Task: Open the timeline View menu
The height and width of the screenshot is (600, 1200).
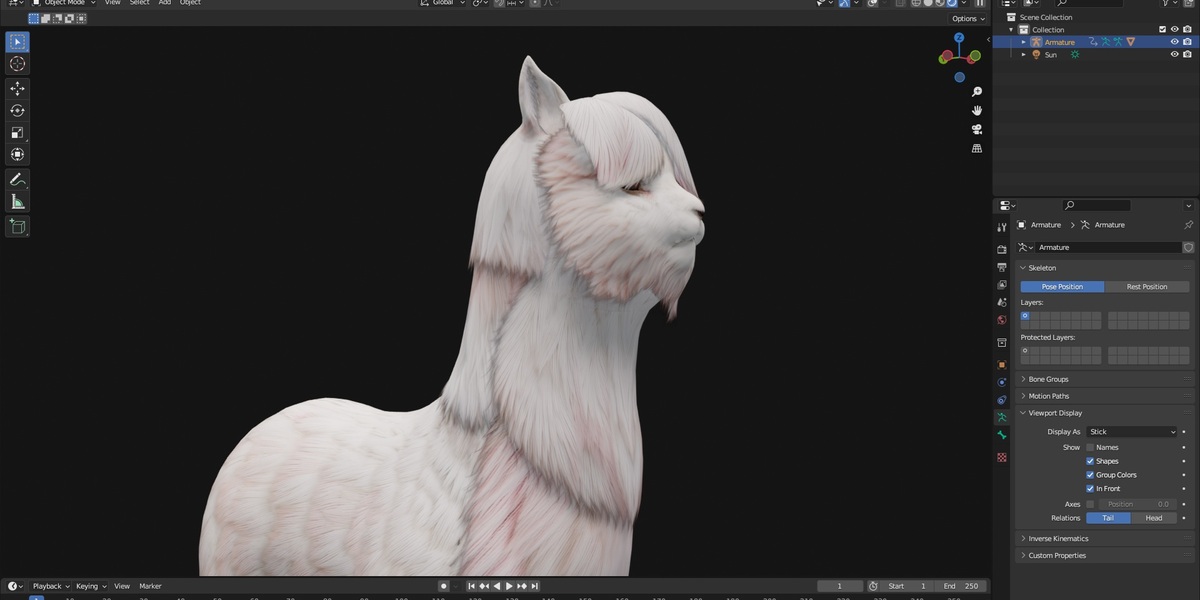Action: click(x=122, y=586)
